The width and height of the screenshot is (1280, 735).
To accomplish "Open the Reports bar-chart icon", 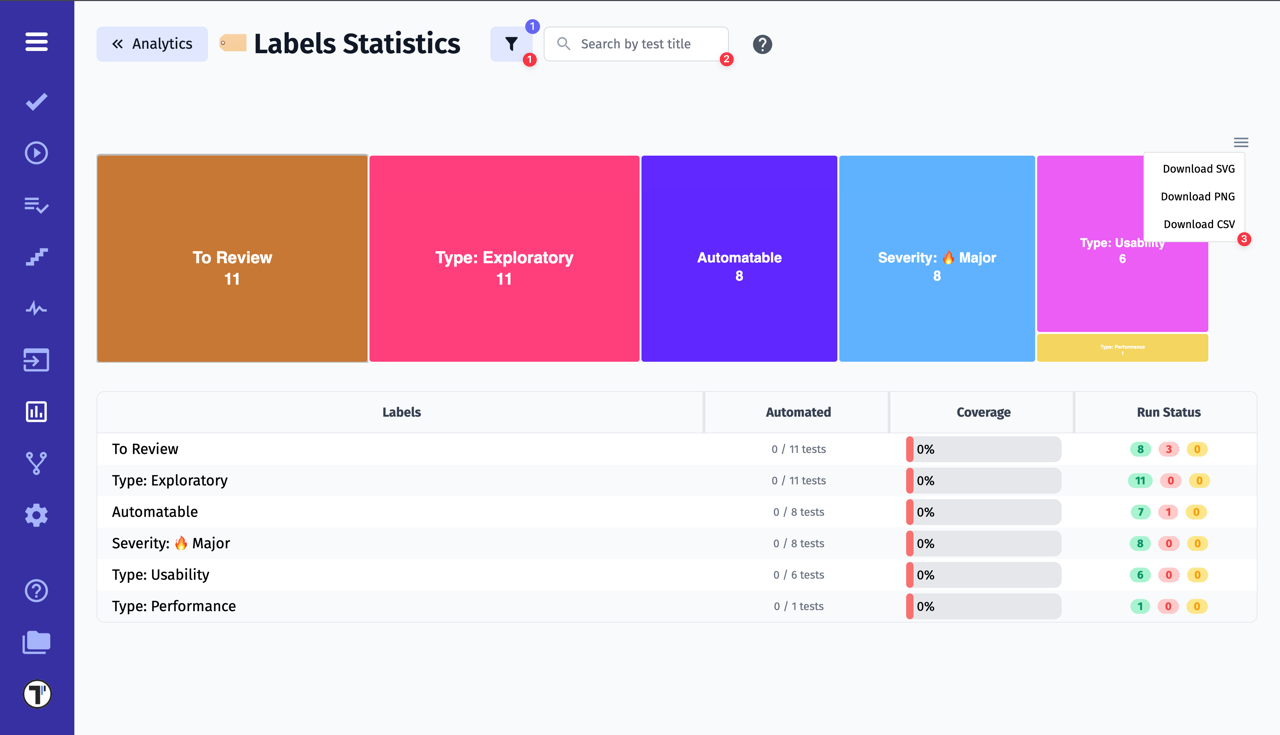I will 36,411.
